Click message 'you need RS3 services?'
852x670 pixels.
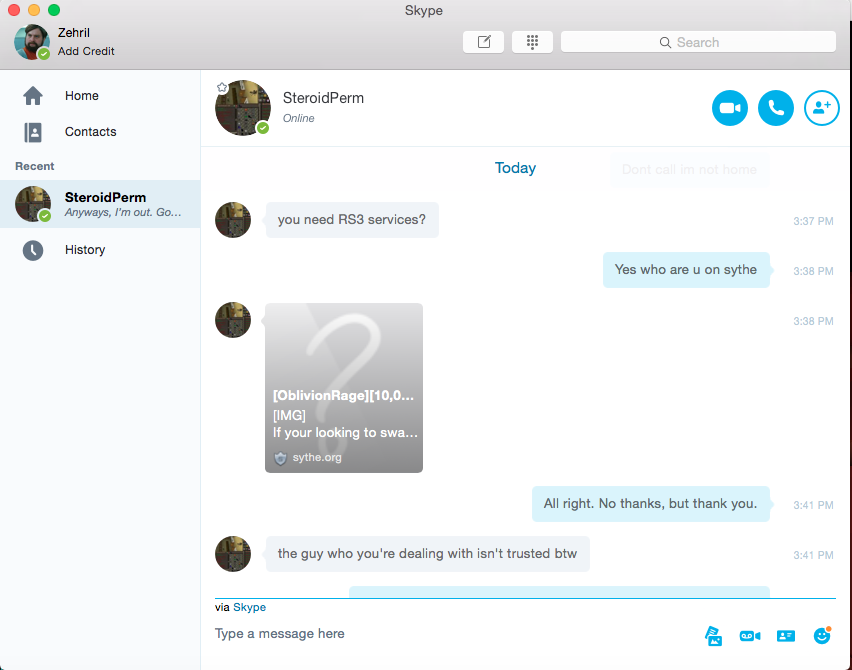(x=352, y=220)
